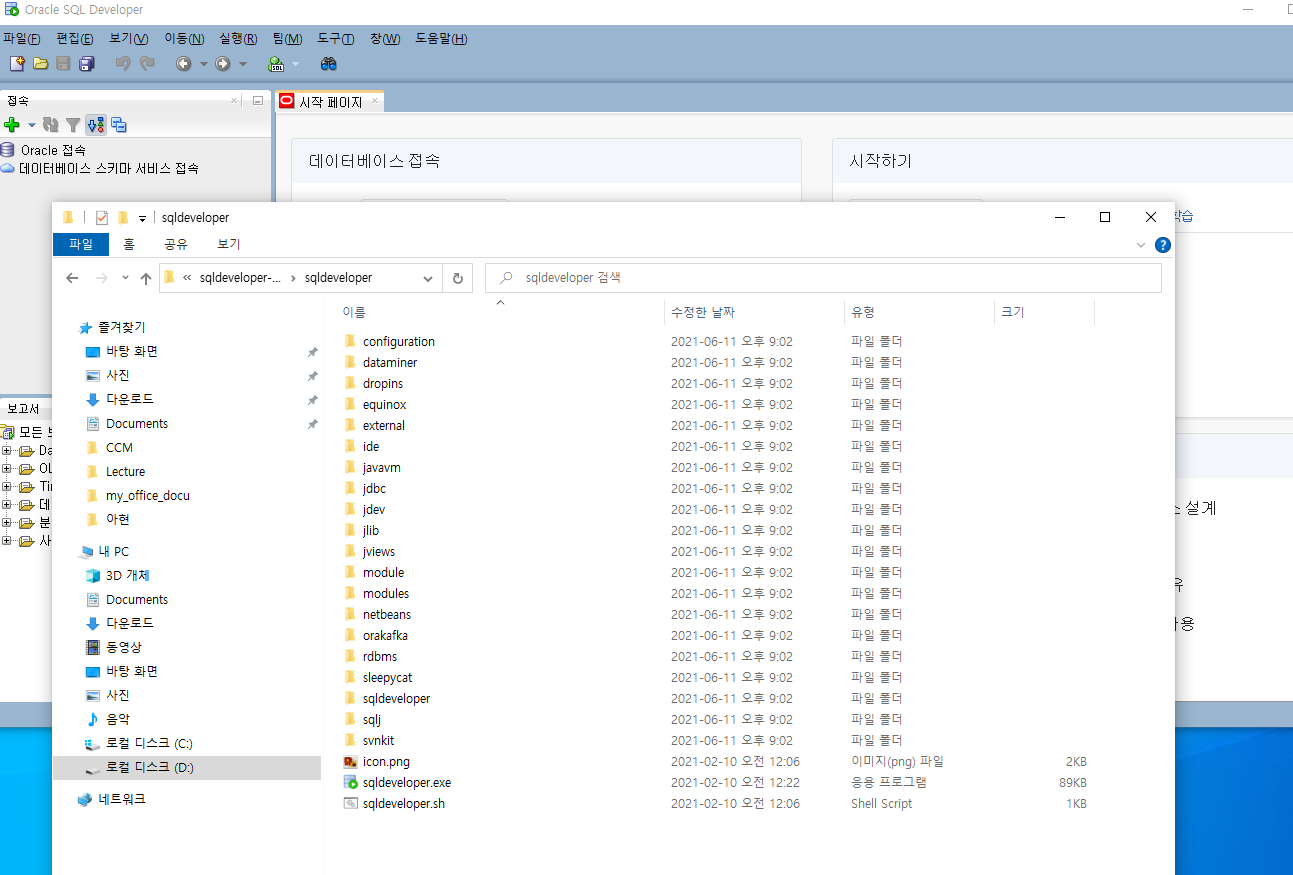Viewport: 1293px width, 875px height.
Task: Open Forward history dropdown arrow in SQL Developer
Action: point(242,64)
